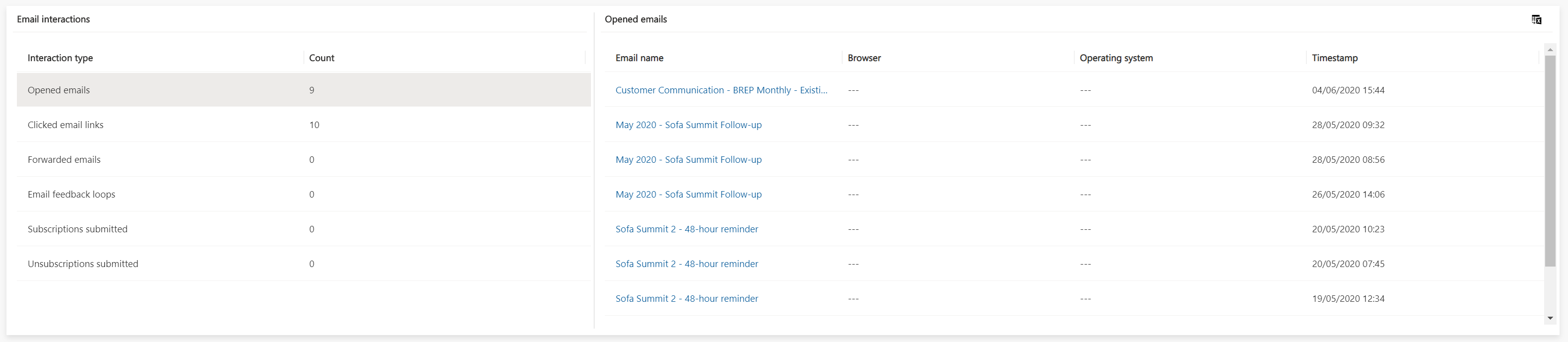Click the Opened emails vertical scrollbar thumb

click(1550, 160)
